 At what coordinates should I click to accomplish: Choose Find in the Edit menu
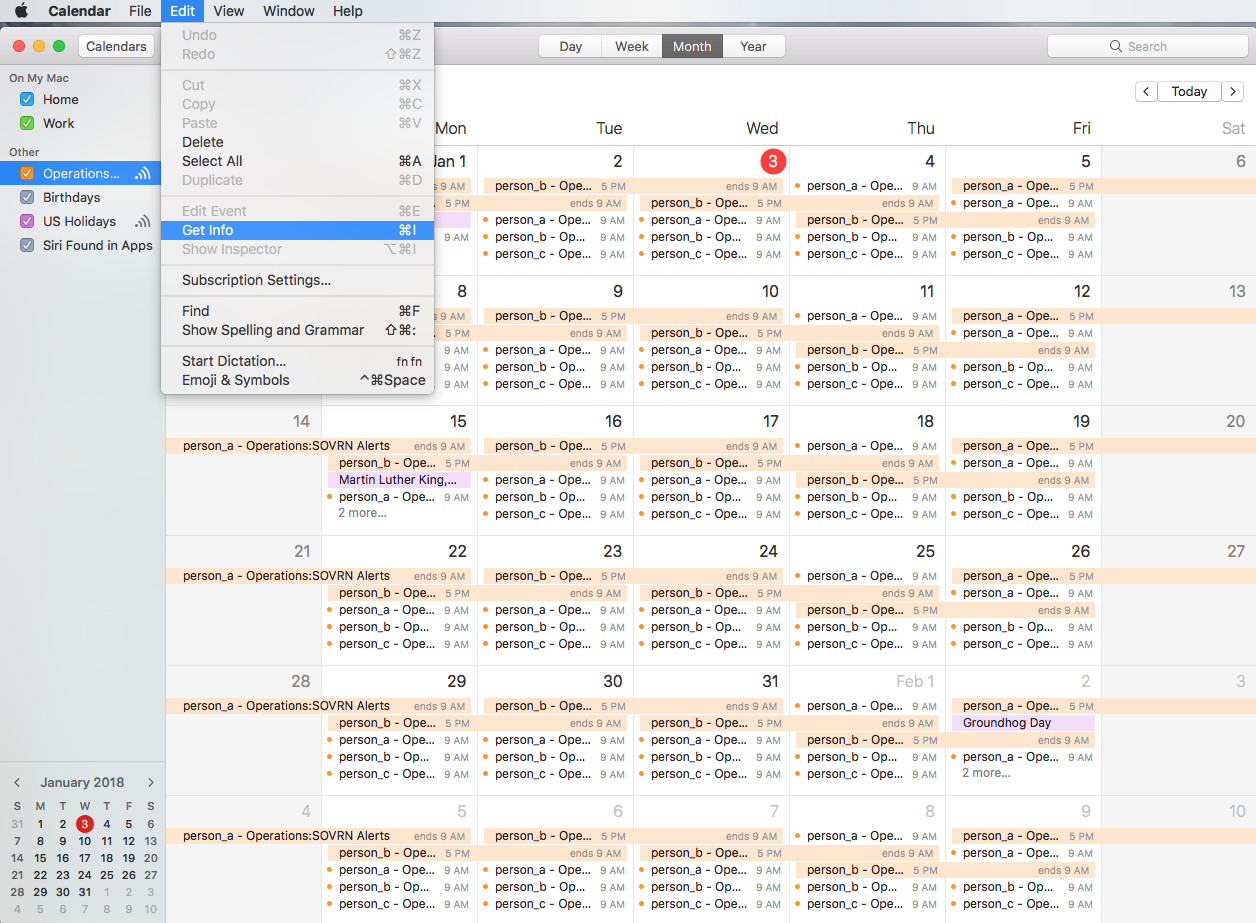tap(298, 311)
